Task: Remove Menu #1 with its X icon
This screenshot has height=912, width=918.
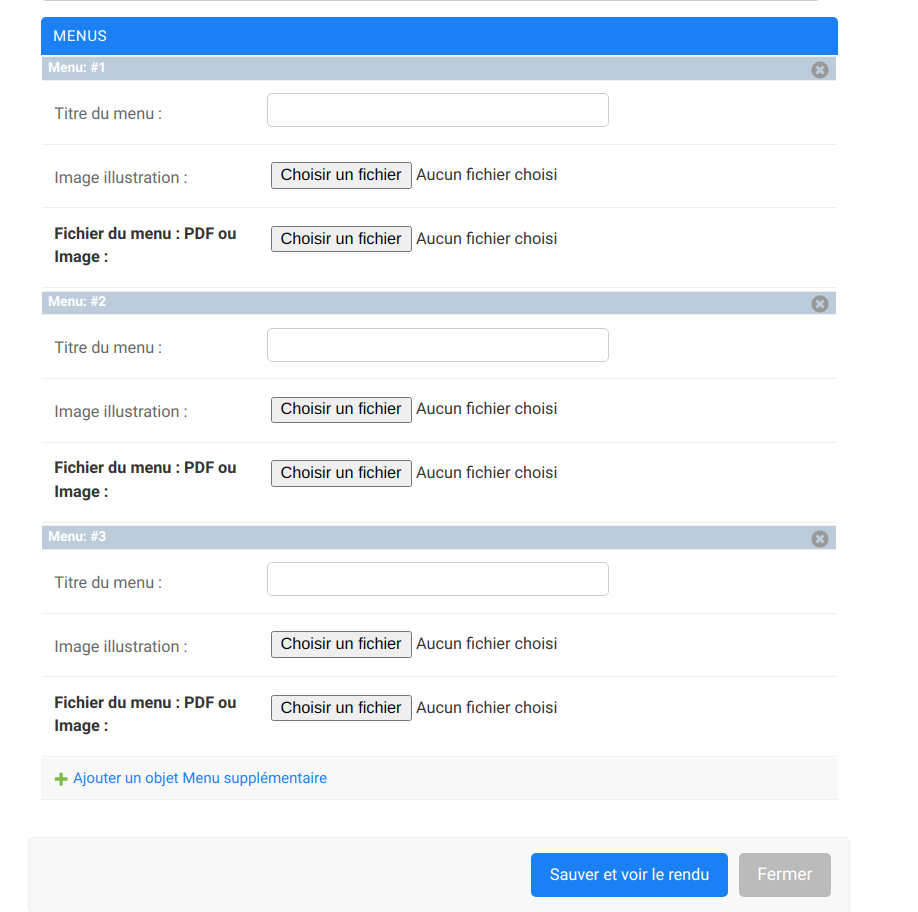Action: click(x=820, y=70)
